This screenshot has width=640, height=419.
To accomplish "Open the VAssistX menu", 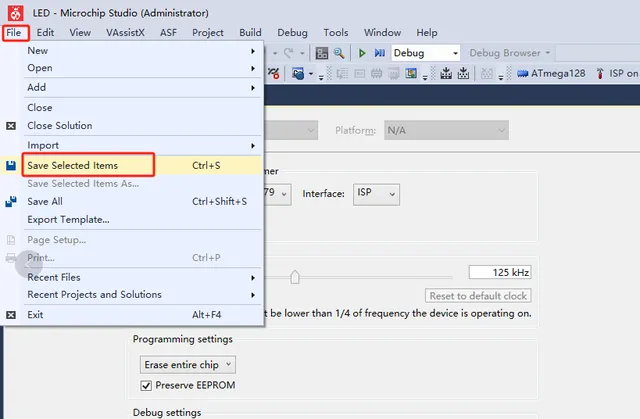I will coord(125,33).
